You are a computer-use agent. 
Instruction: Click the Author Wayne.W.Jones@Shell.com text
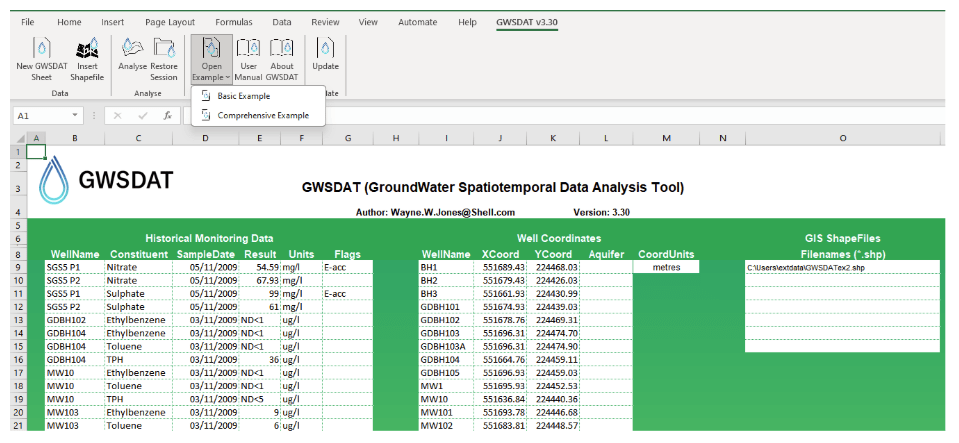click(435, 213)
